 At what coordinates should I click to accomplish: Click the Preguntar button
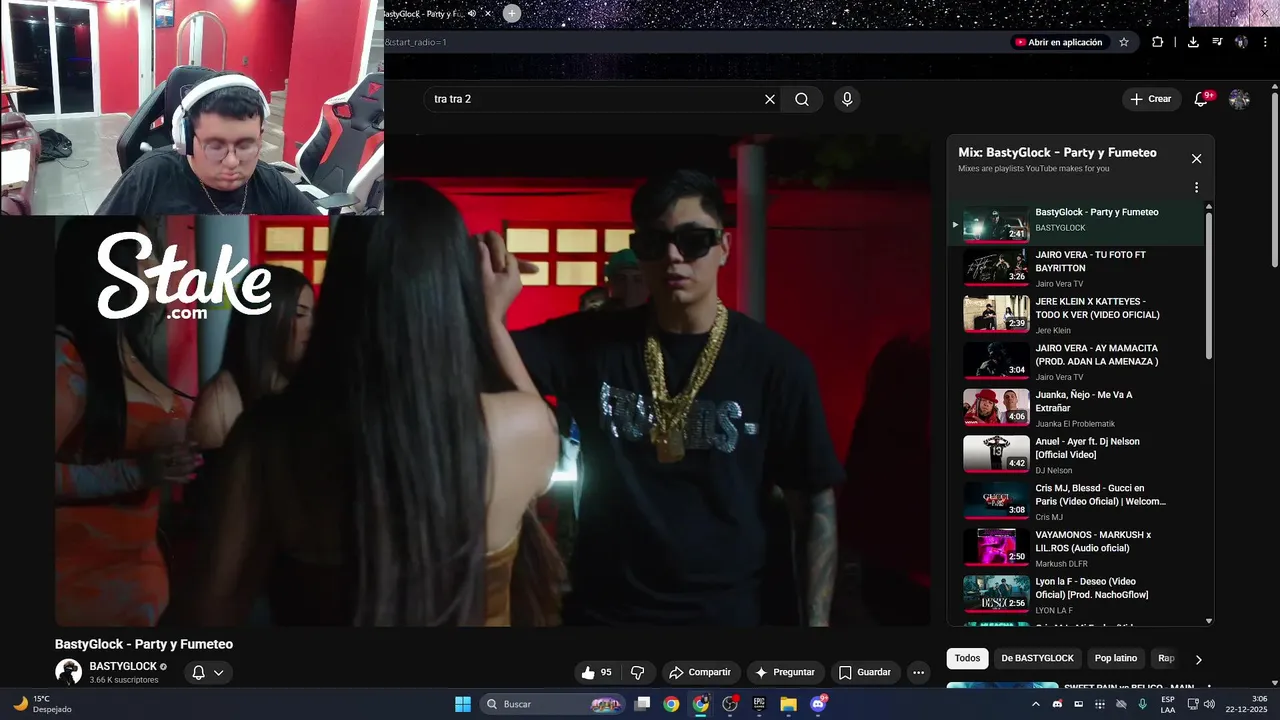tap(785, 672)
